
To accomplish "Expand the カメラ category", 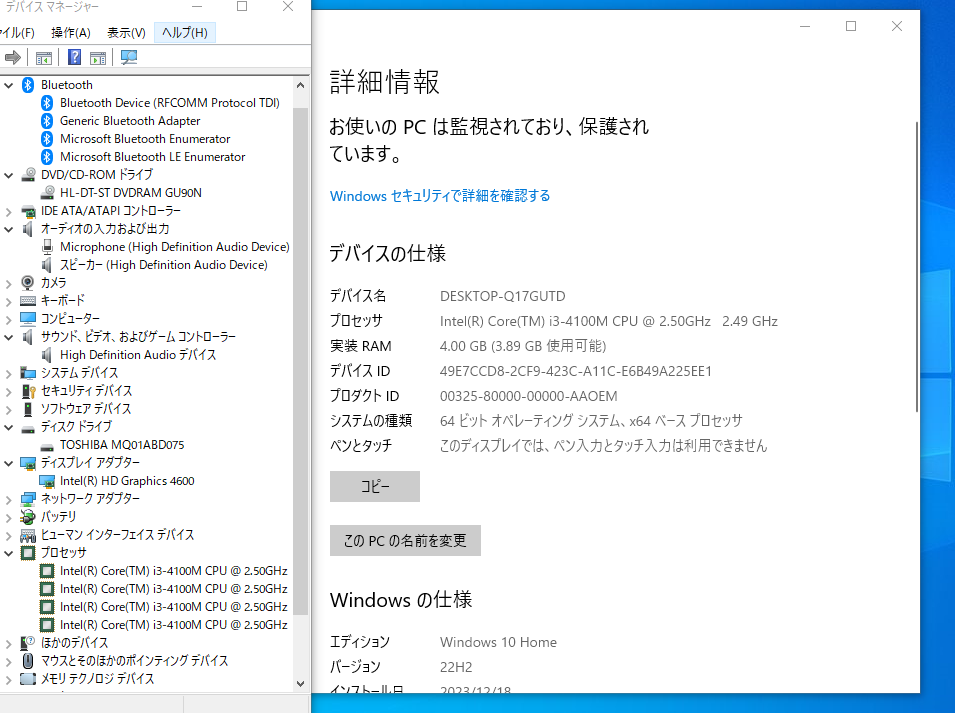I will coord(9,284).
